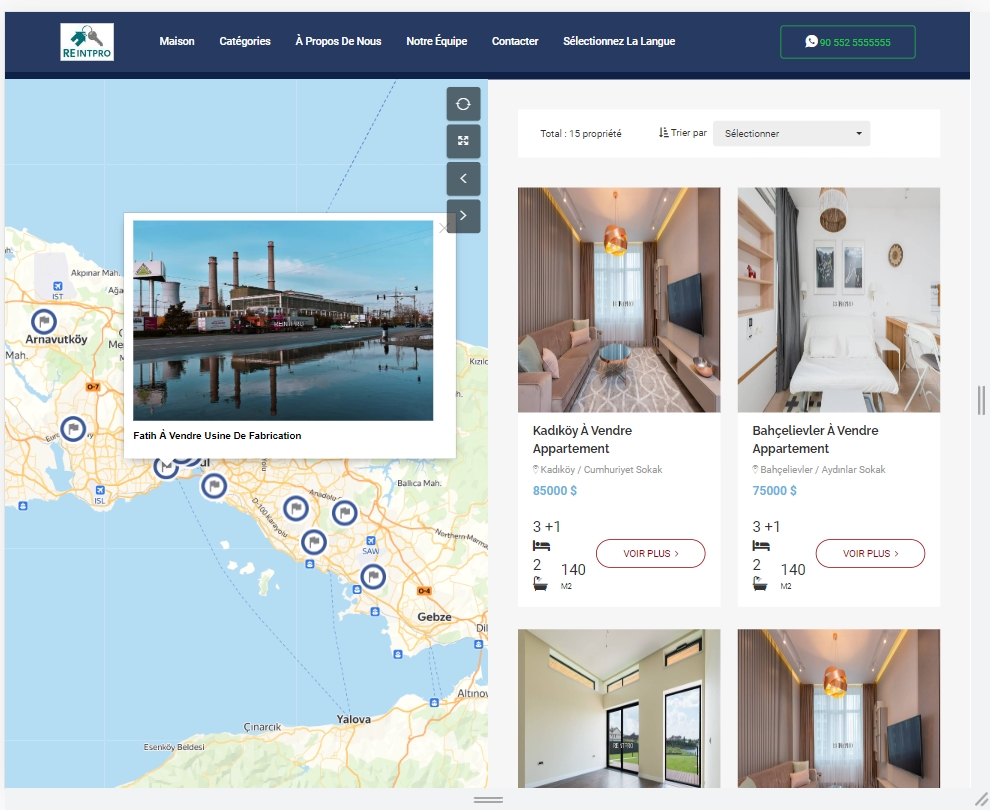The height and width of the screenshot is (810, 990).
Task: Click the Yalova map label
Action: coord(354,719)
